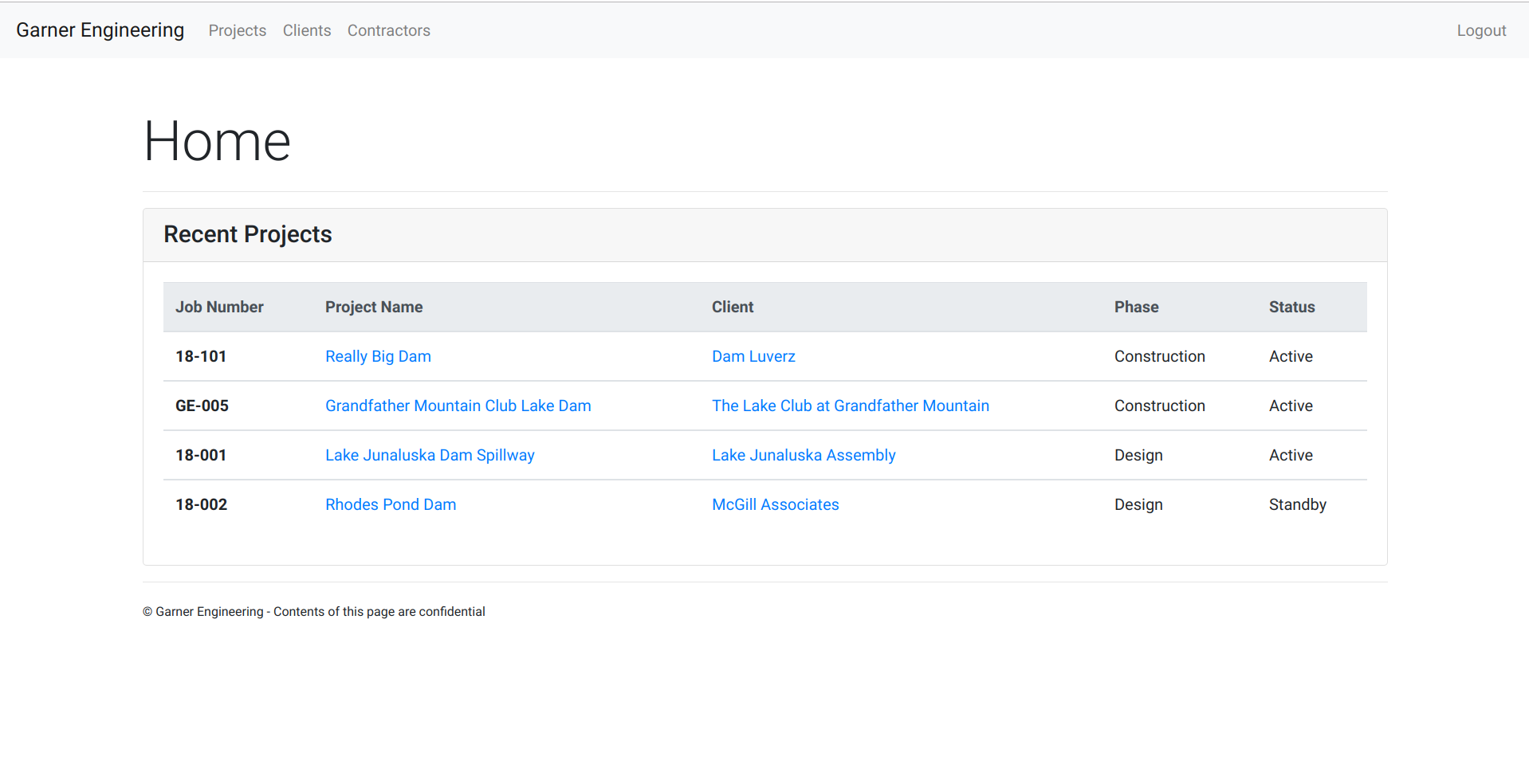Click the Recent Projects card heading

pos(248,234)
